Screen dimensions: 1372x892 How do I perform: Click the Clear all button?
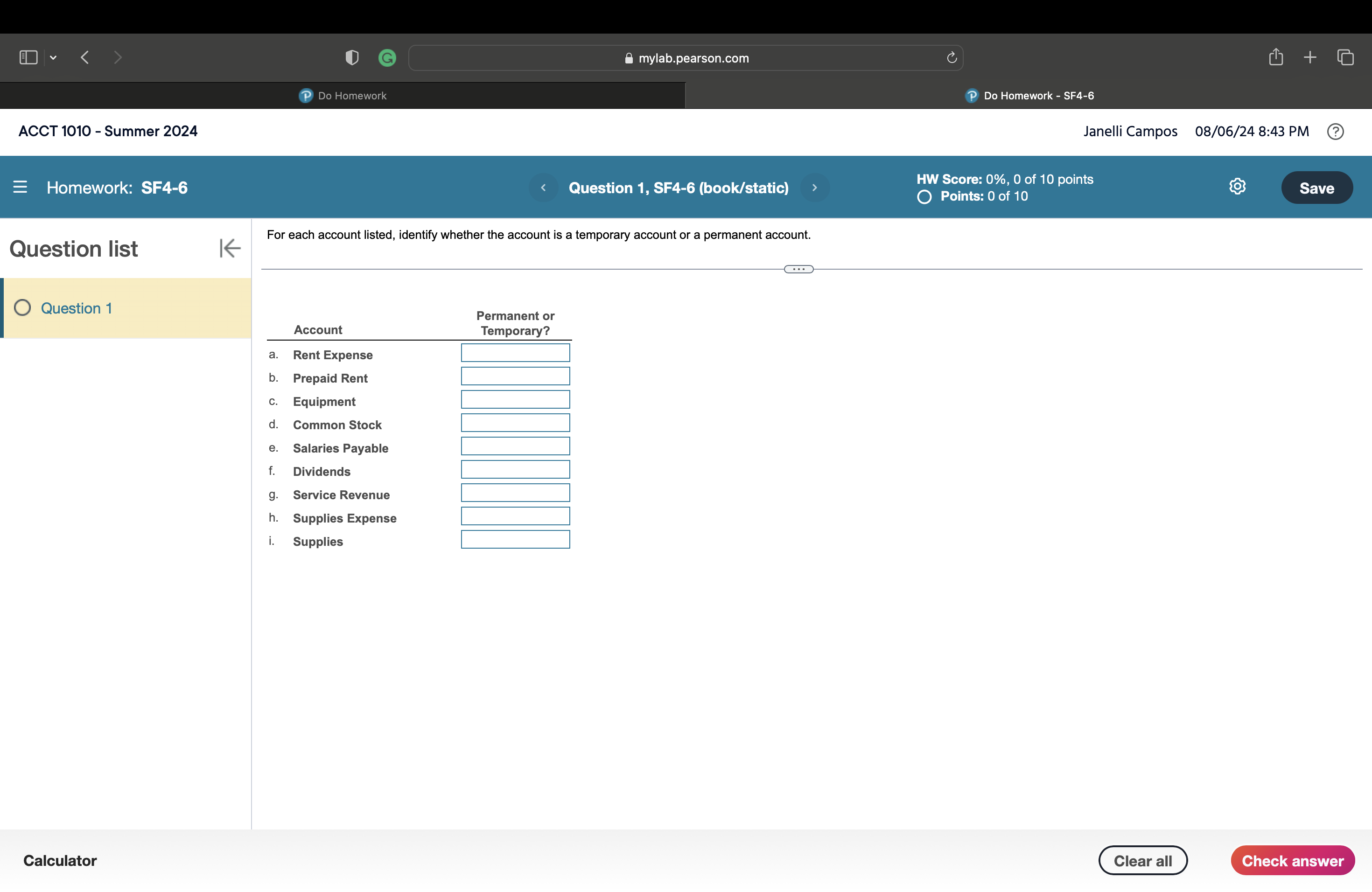click(x=1142, y=860)
